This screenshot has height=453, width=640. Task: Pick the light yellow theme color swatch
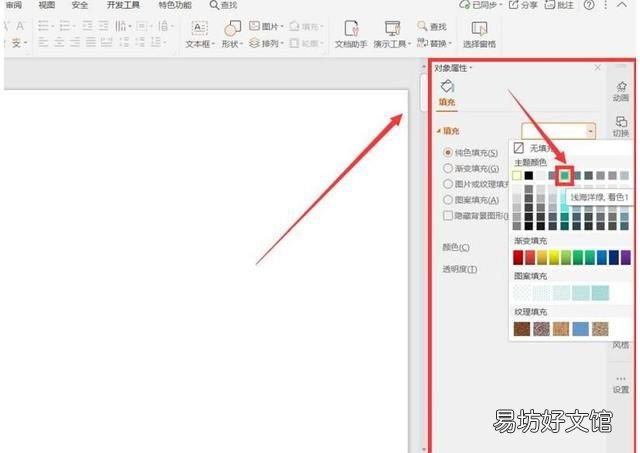[x=517, y=175]
